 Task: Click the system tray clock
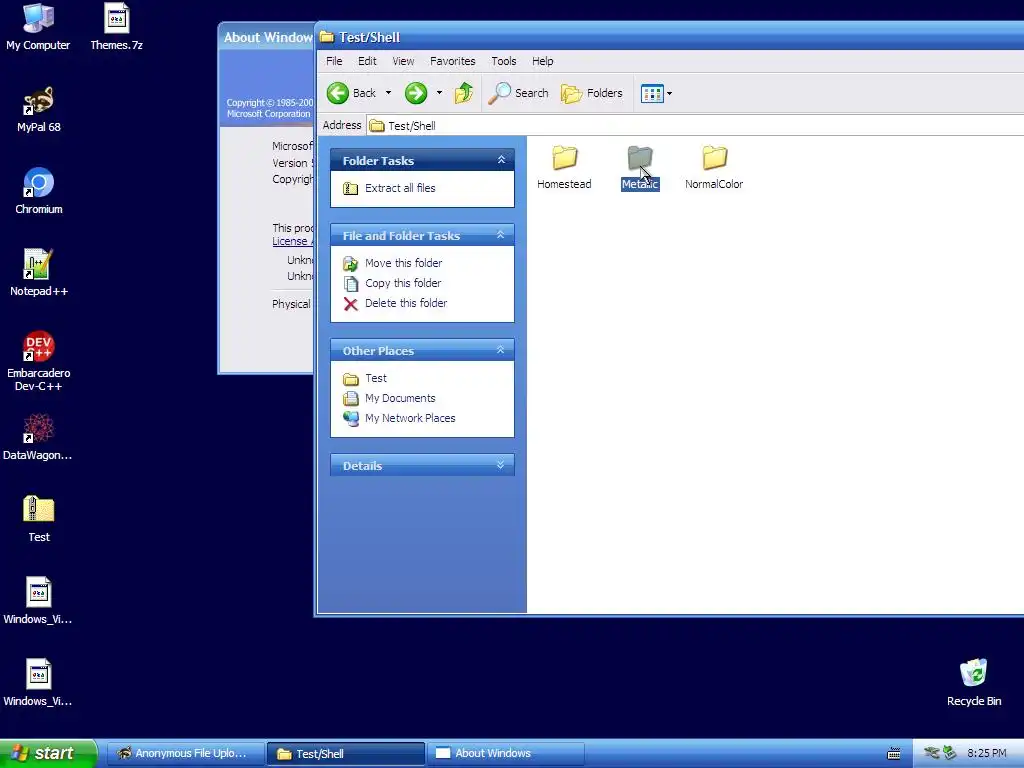(x=987, y=754)
